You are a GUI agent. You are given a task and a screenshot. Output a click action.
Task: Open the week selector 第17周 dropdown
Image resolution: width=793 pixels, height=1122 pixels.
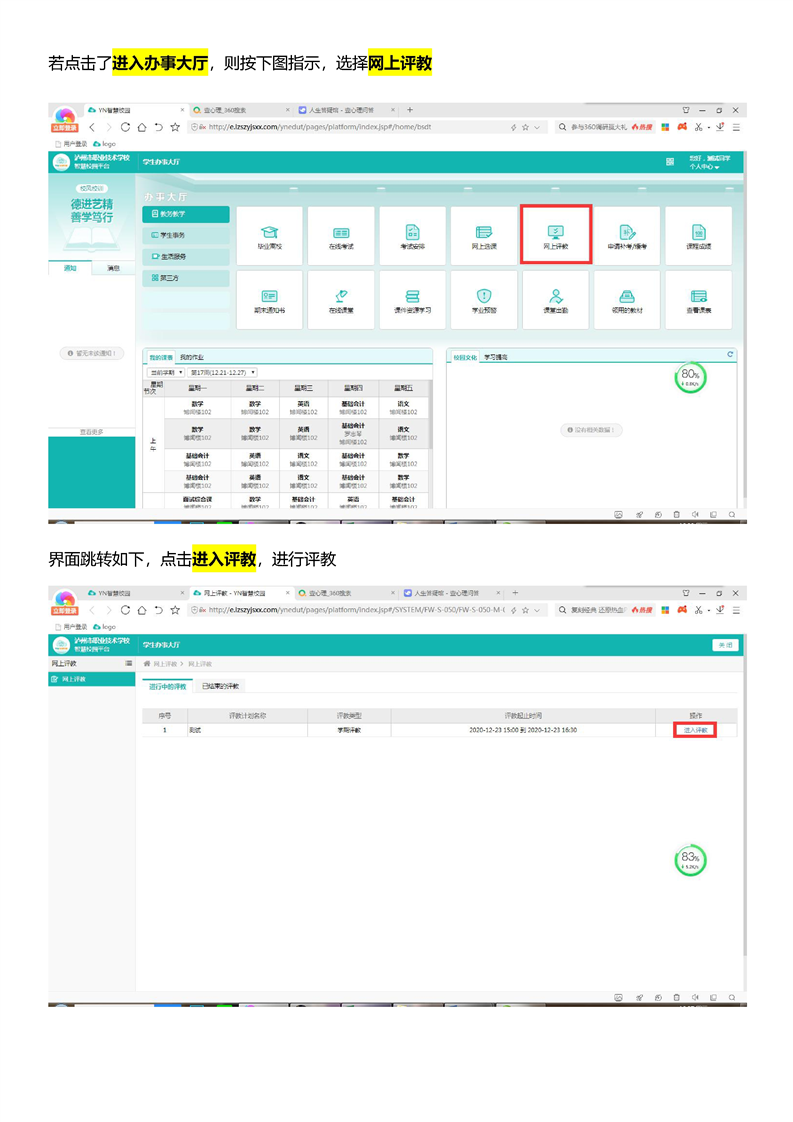coord(223,372)
